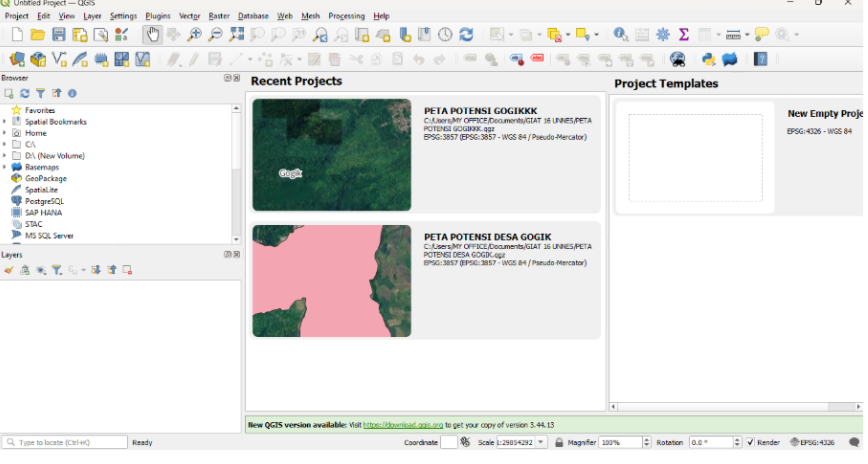Viewport: 868px width, 464px height.
Task: Select the Map Tips speech bubble icon
Action: click(x=762, y=34)
